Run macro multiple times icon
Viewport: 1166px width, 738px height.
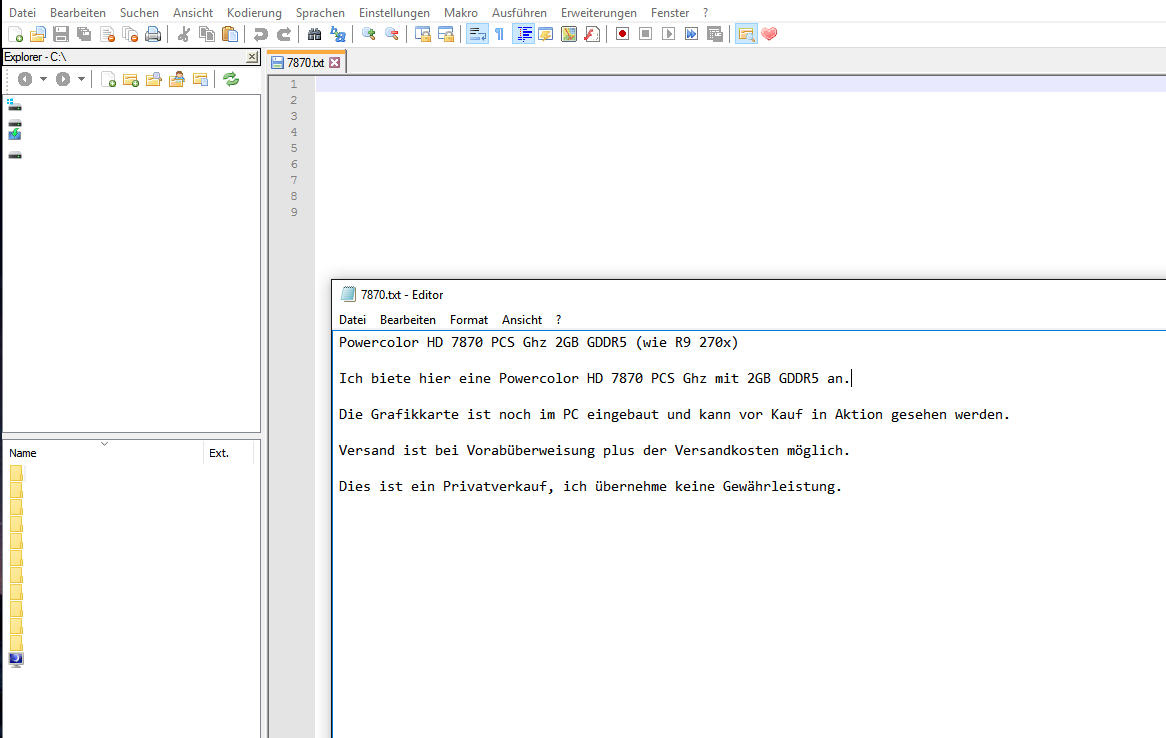tap(692, 34)
